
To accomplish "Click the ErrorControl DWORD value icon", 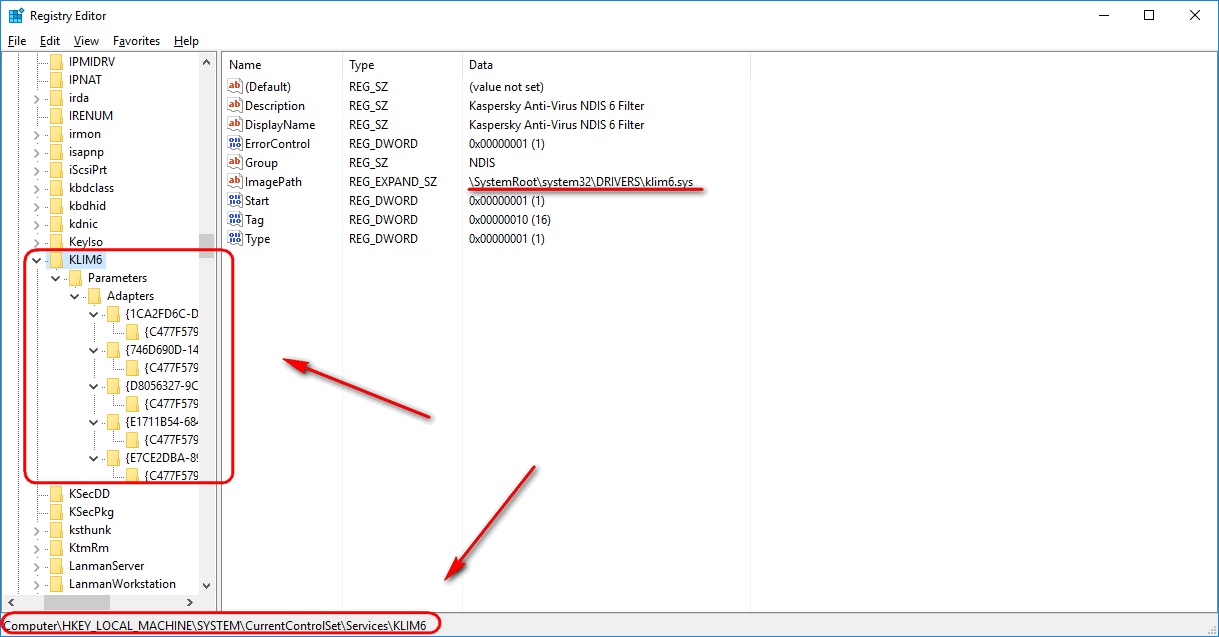I will pyautogui.click(x=235, y=144).
